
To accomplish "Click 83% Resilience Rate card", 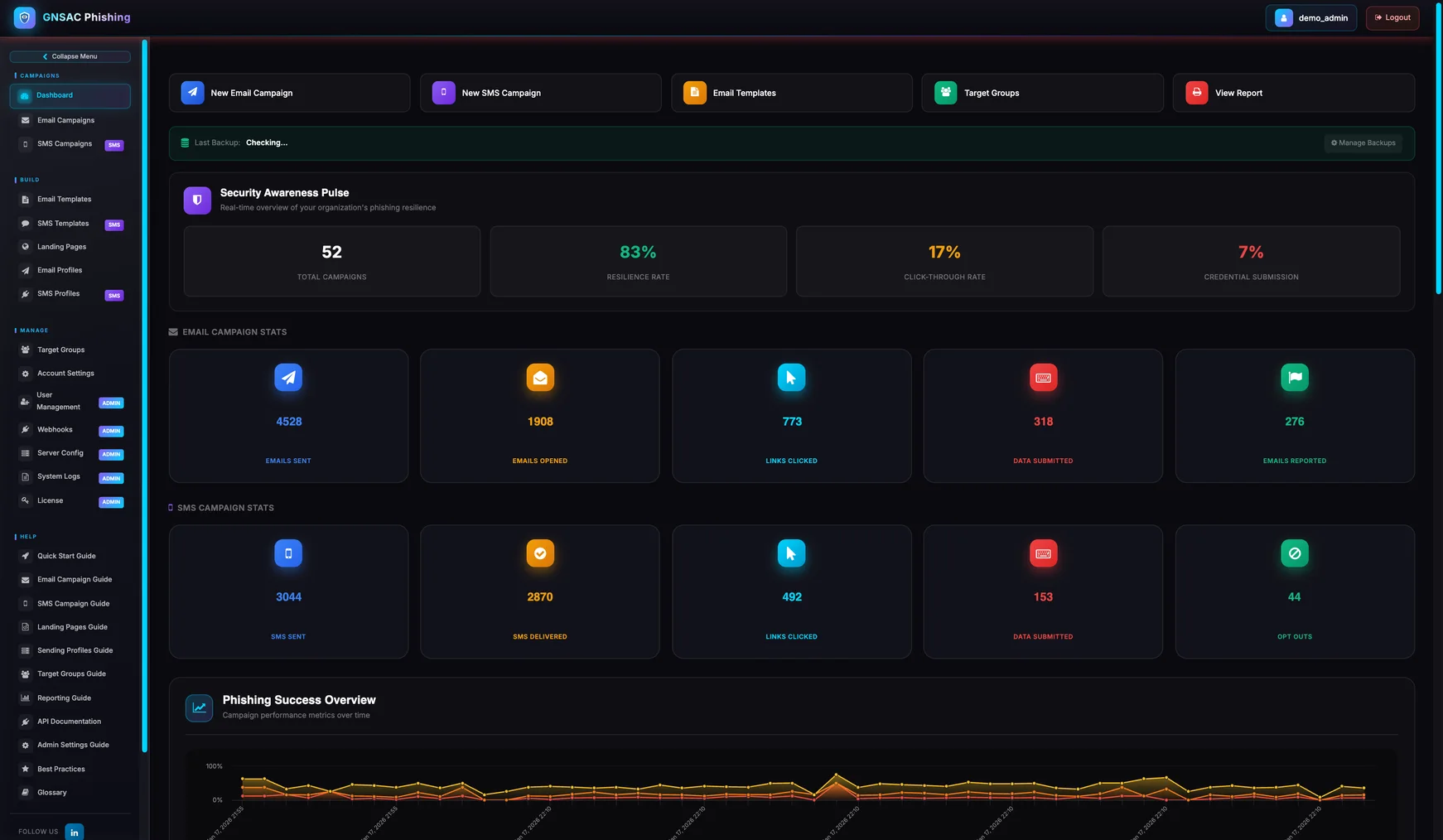I will (638, 261).
